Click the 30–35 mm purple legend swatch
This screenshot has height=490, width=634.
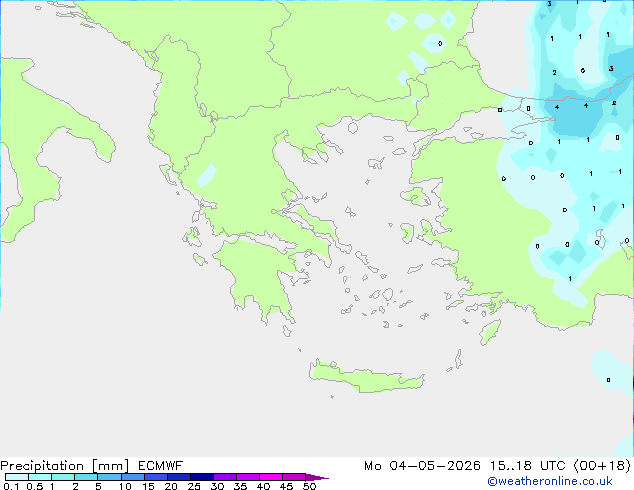pos(225,477)
